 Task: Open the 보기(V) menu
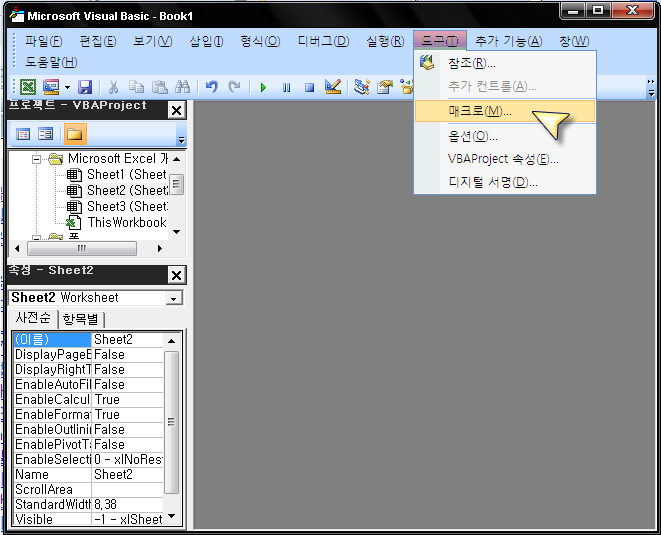coord(153,41)
